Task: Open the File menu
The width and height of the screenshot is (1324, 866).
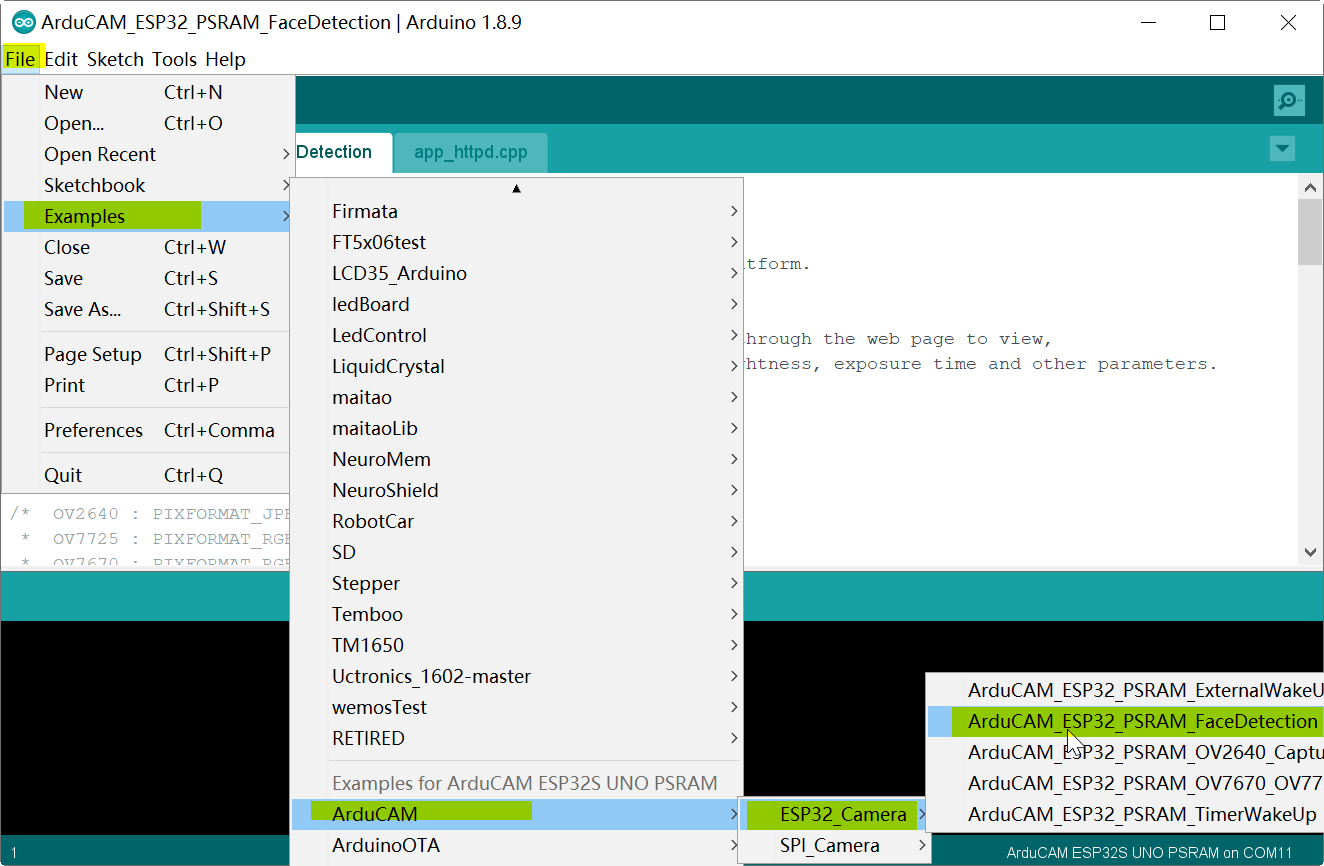Action: coord(20,59)
